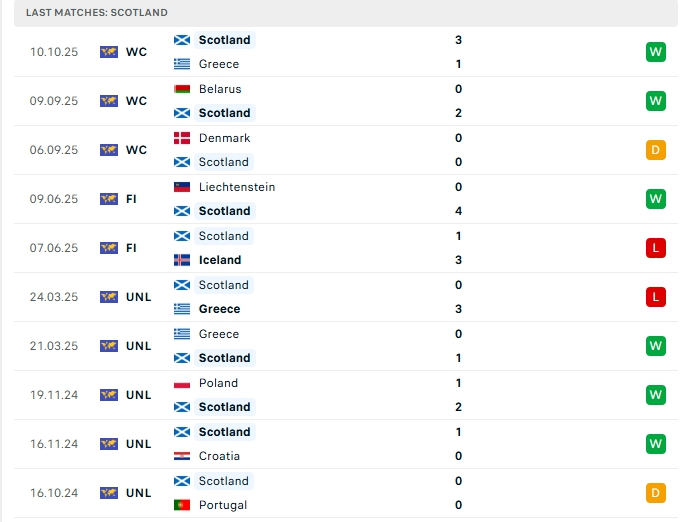Open the Iceland team name link
690x522 pixels.
point(220,260)
